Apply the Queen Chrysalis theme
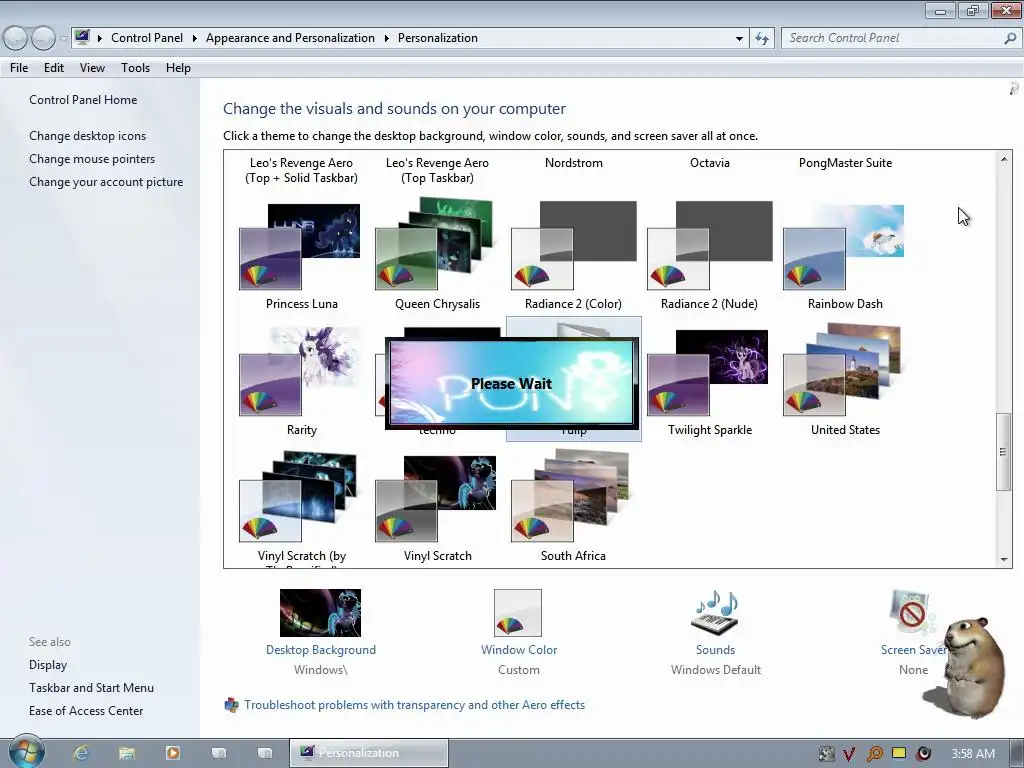This screenshot has width=1024, height=768. [x=437, y=255]
